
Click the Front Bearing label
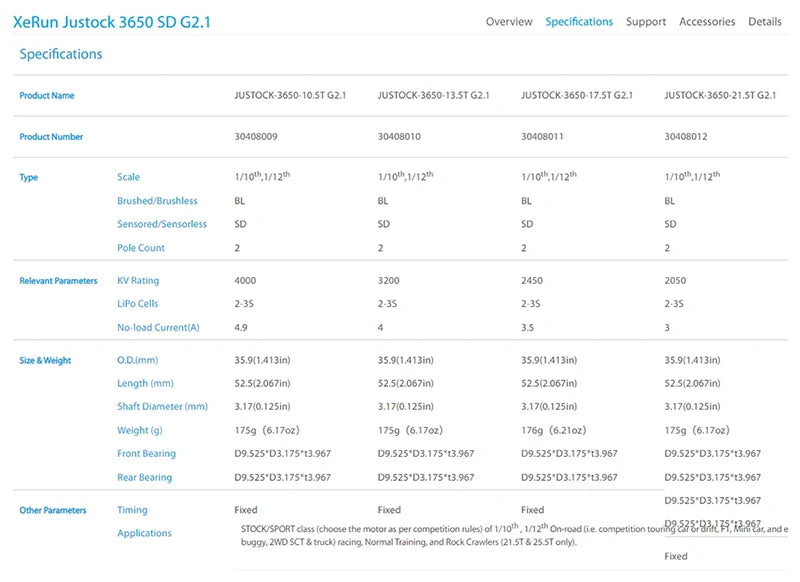146,453
